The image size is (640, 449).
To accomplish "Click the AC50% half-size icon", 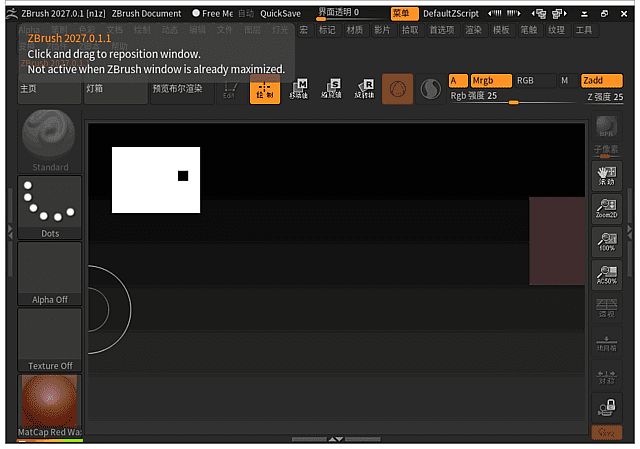I will (x=607, y=275).
